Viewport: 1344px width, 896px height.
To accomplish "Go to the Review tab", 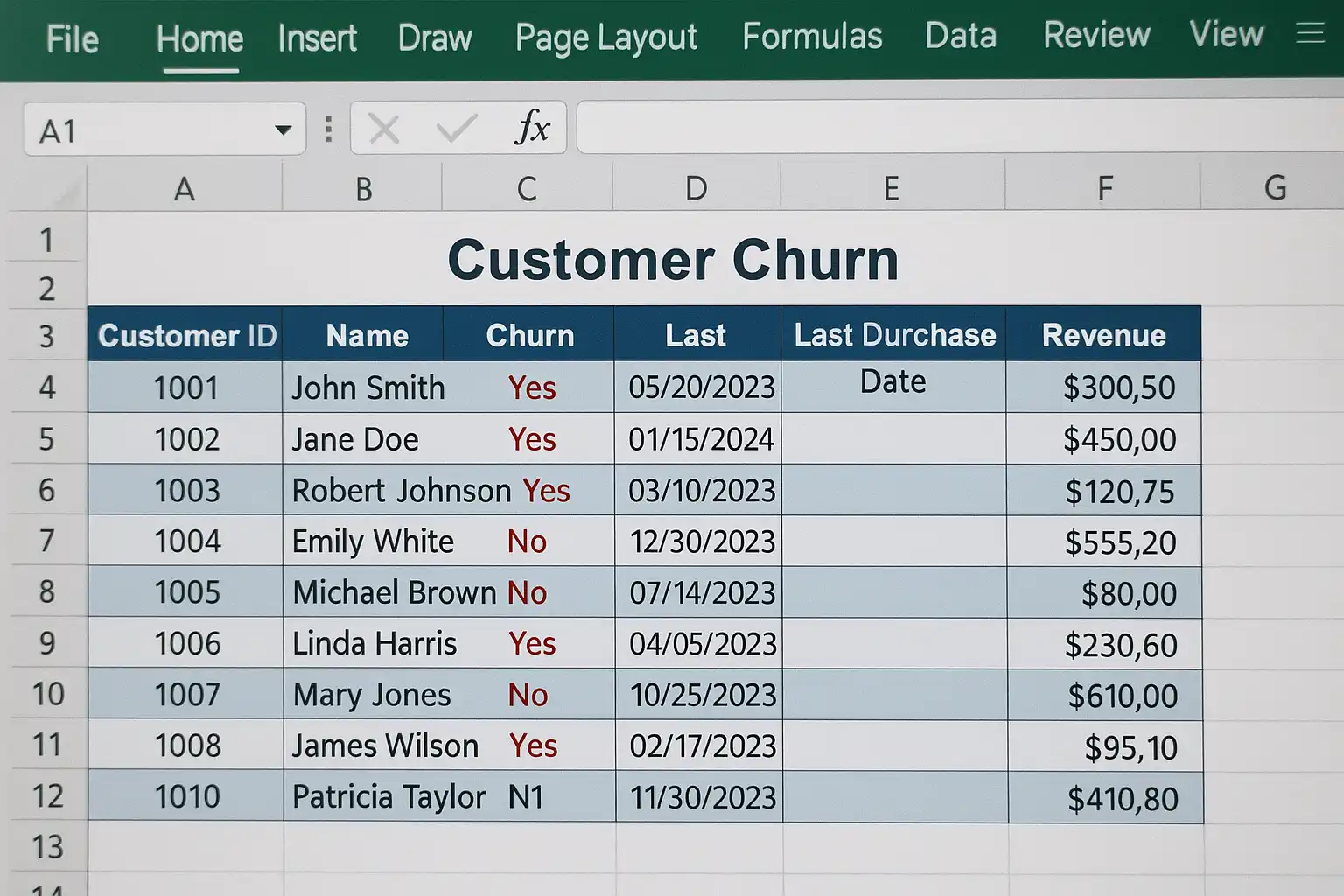I will coord(1096,35).
